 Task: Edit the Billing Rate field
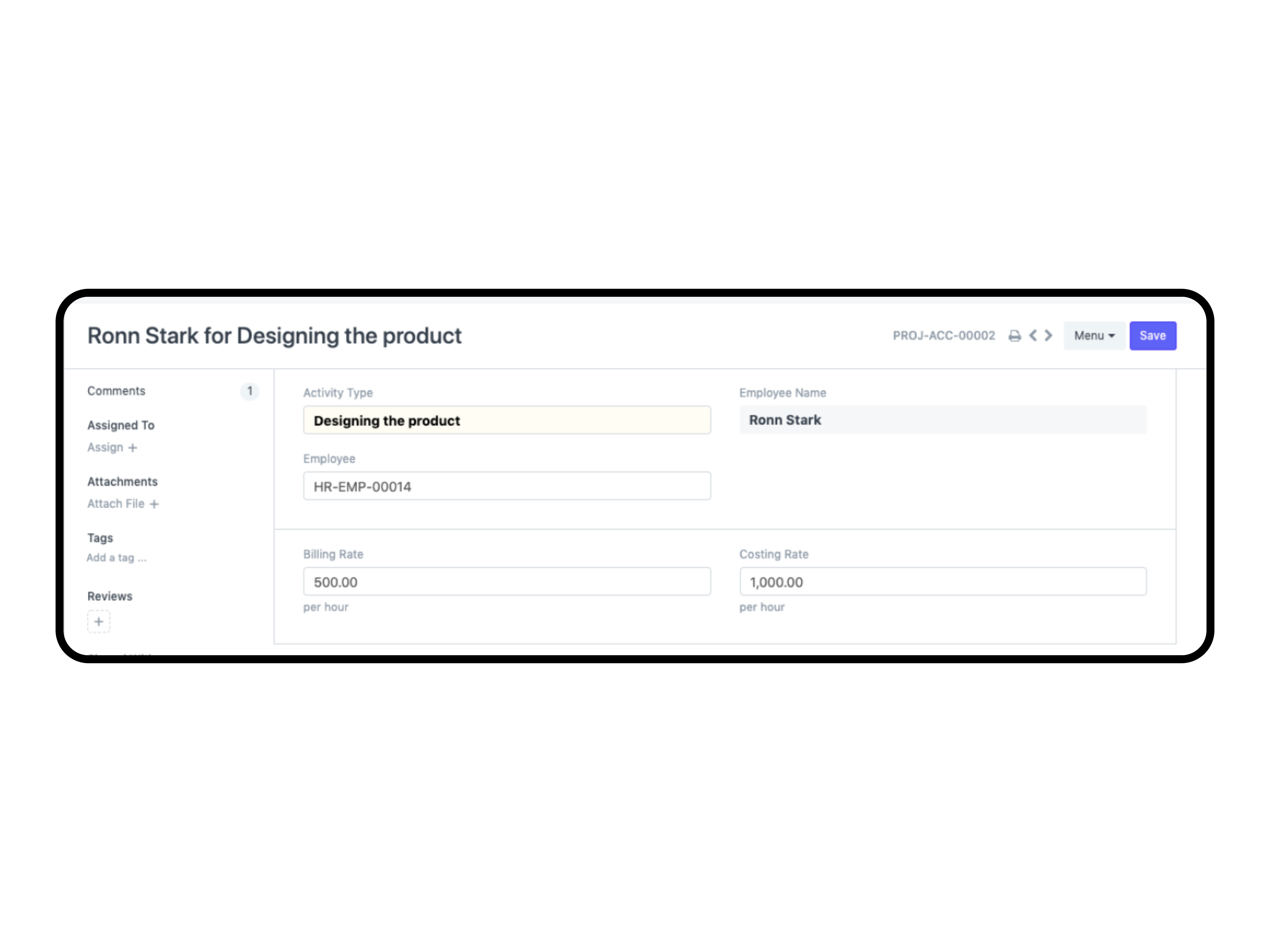tap(507, 582)
